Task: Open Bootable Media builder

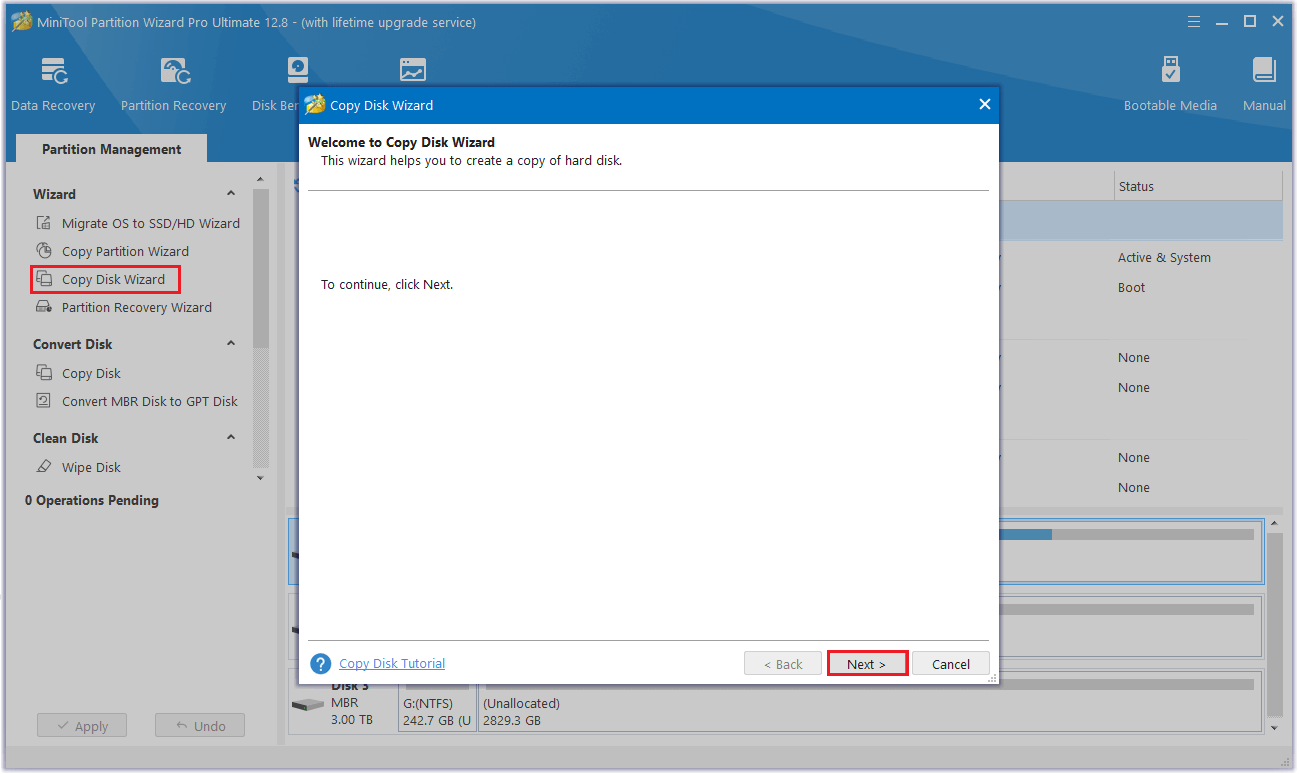Action: [1170, 84]
